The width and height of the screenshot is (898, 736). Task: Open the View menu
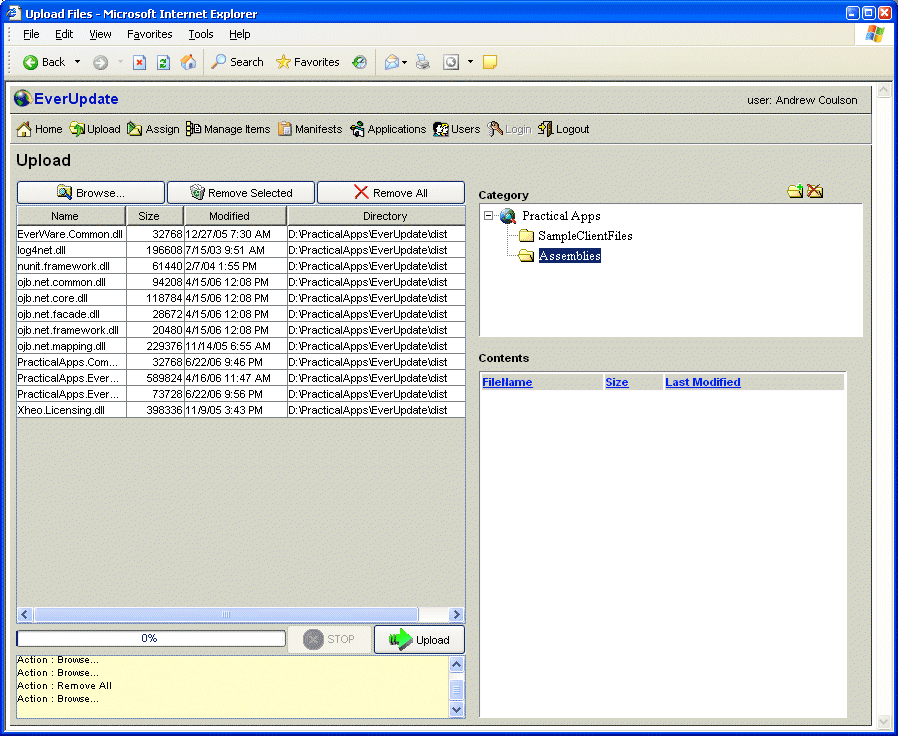(x=100, y=34)
